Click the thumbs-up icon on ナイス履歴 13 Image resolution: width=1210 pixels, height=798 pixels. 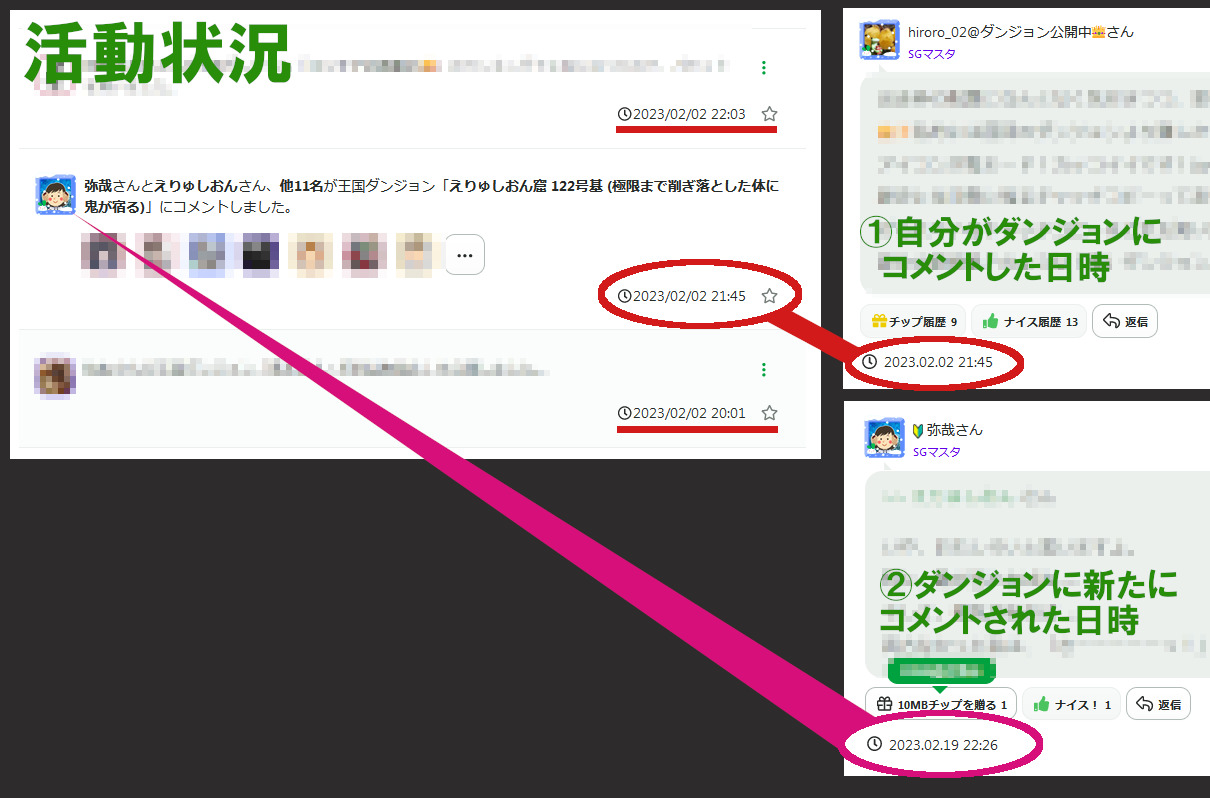point(991,321)
